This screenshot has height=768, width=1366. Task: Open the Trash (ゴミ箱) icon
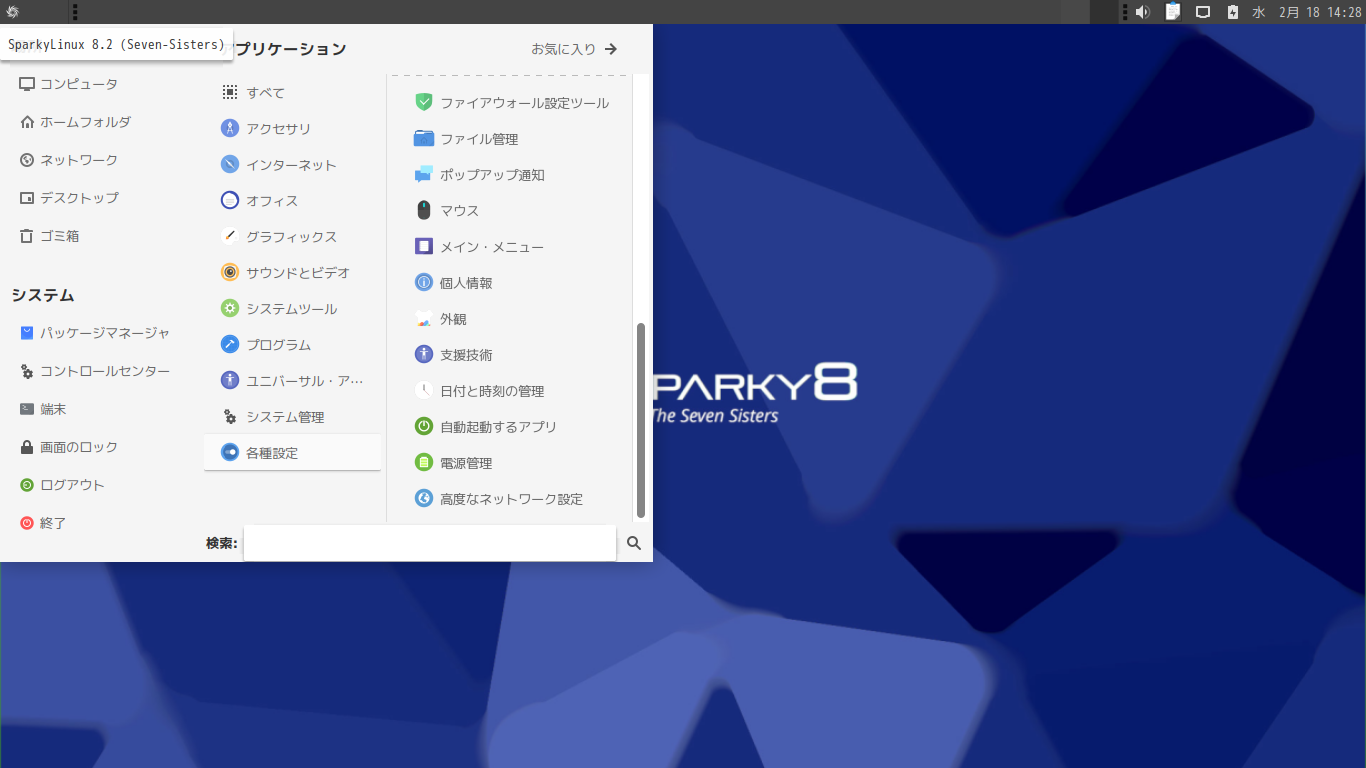27,236
